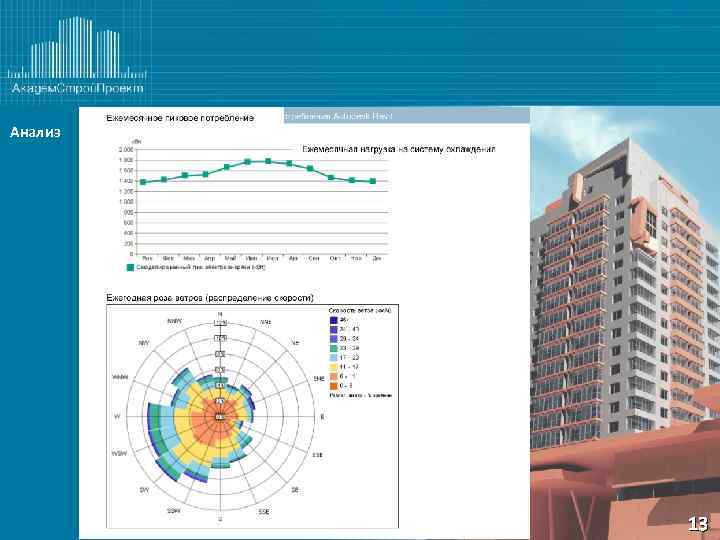Screen dimensions: 720x540
Task: Click the slide number 13
Action: point(698,524)
